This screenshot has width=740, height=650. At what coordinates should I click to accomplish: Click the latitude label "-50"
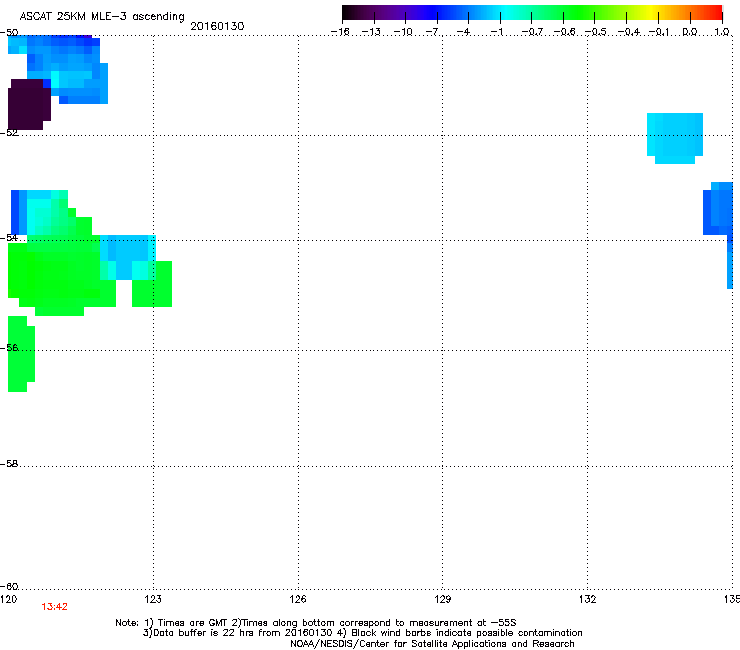[9, 33]
